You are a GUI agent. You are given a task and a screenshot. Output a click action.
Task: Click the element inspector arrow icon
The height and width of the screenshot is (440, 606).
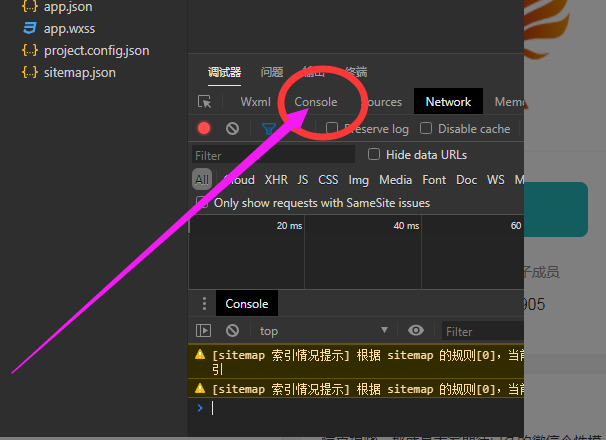tap(205, 102)
